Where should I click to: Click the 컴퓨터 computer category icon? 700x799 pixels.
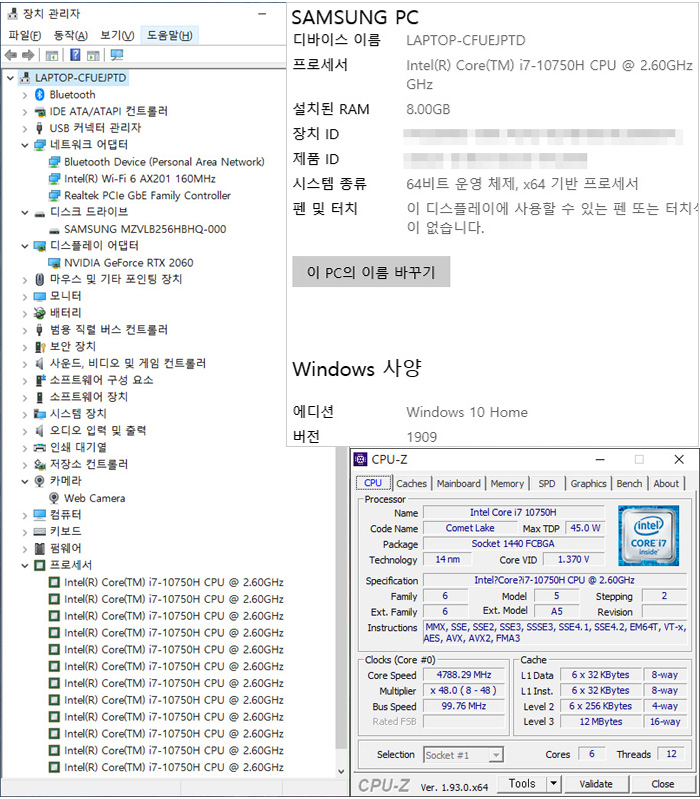coord(40,515)
